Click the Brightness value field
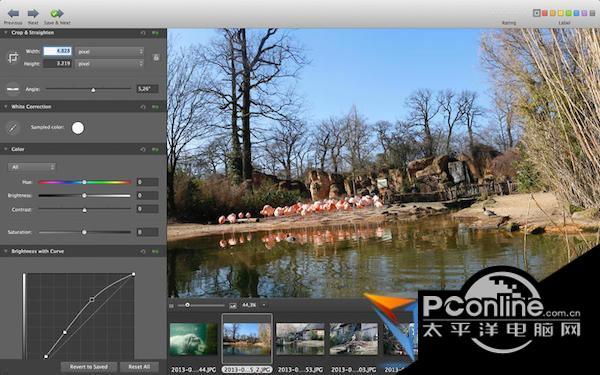 [147, 196]
